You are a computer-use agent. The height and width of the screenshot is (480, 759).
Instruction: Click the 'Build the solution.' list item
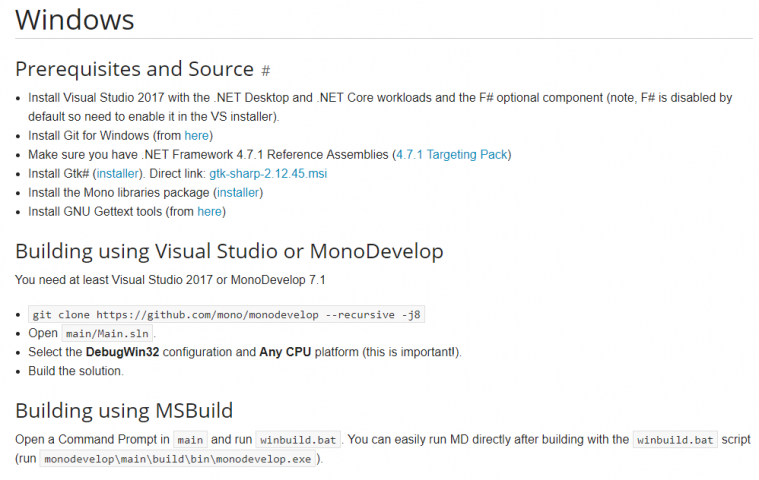click(76, 371)
